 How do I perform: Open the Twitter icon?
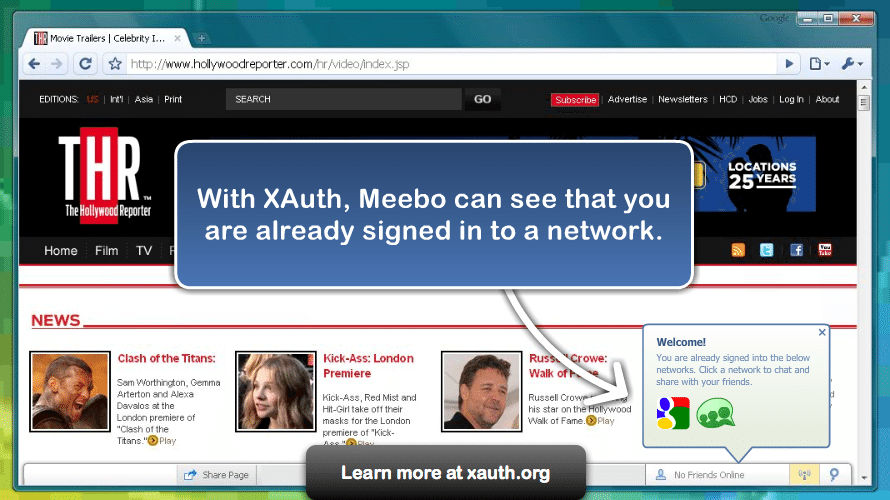[766, 250]
